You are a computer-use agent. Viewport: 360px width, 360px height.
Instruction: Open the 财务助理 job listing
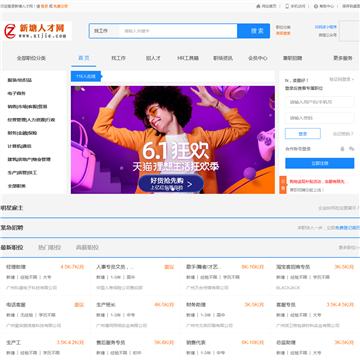point(196,305)
